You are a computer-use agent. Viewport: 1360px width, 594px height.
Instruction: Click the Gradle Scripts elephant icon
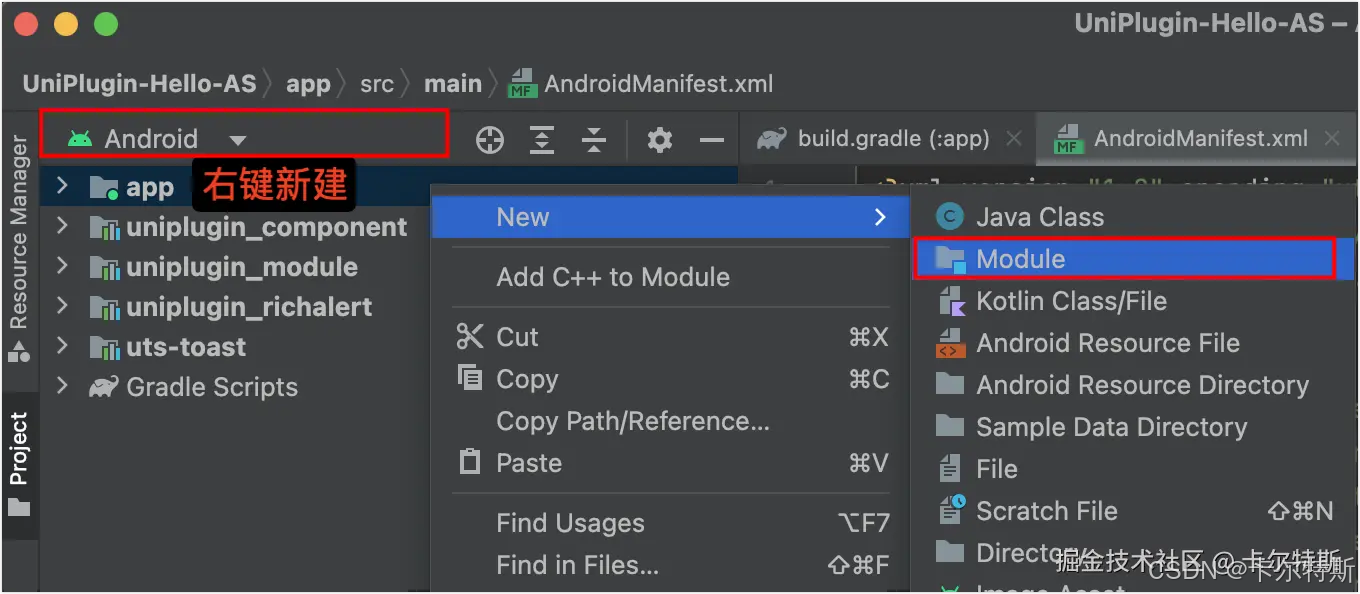(x=104, y=387)
